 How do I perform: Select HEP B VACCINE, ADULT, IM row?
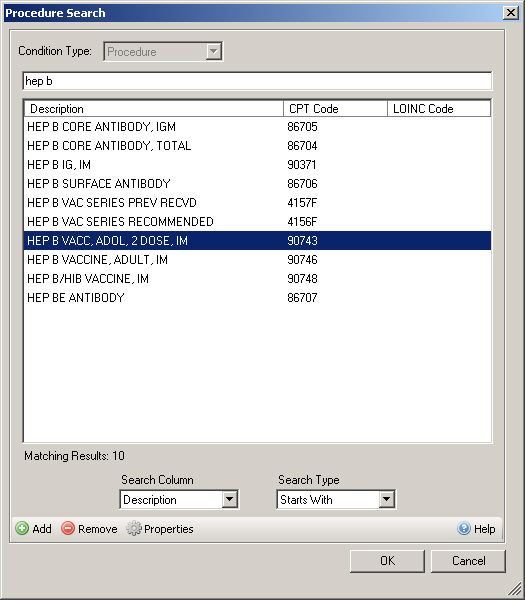coord(257,260)
